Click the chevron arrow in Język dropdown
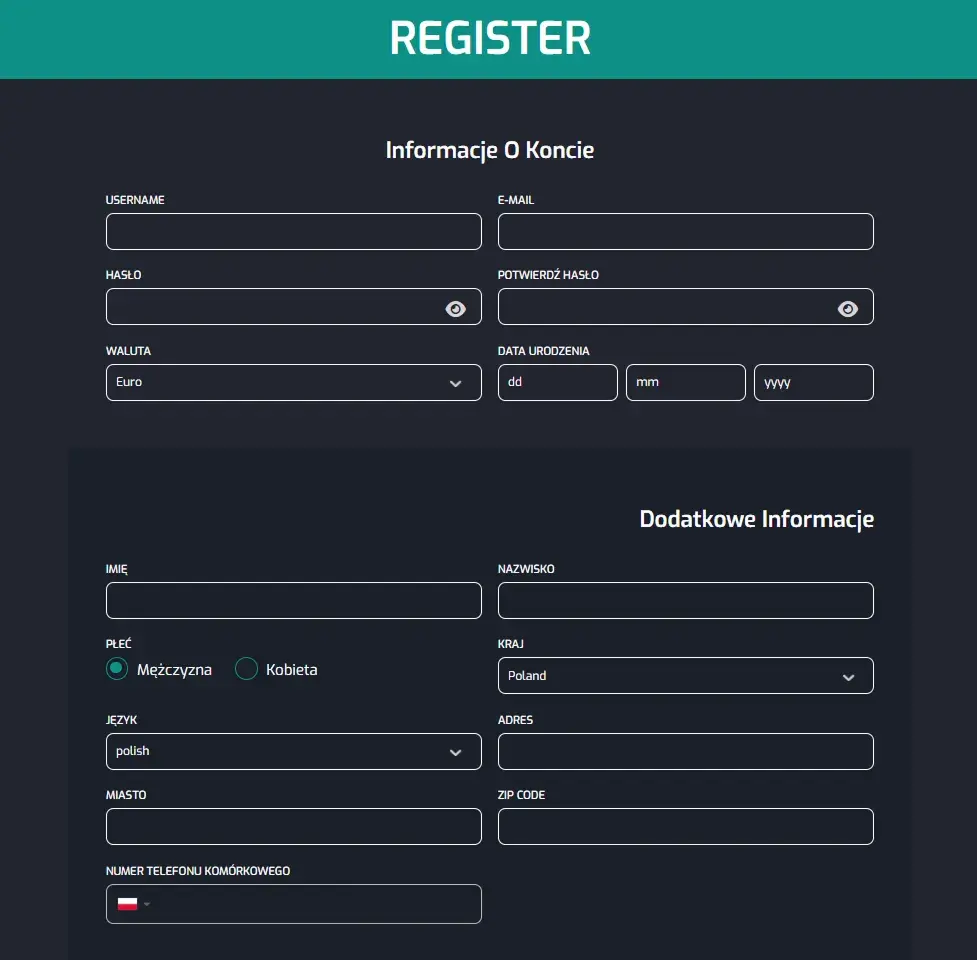Viewport: 977px width, 960px height. pyautogui.click(x=455, y=753)
